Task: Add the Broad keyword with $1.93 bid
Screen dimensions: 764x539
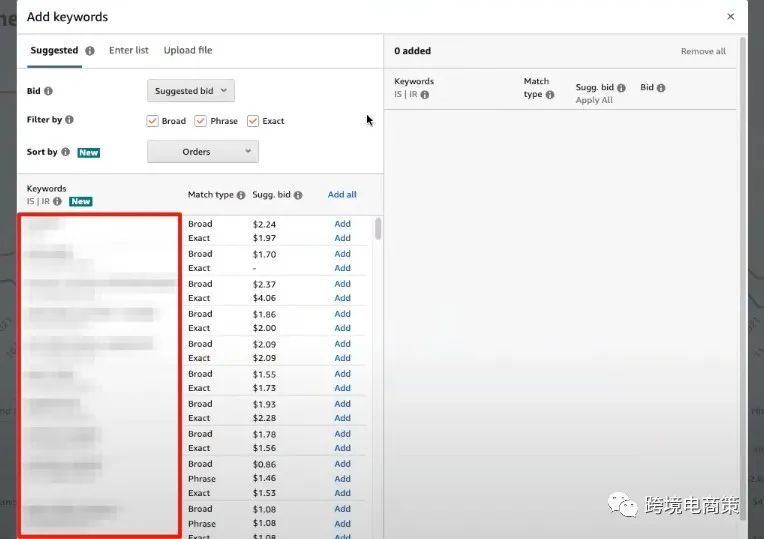Action: click(343, 404)
